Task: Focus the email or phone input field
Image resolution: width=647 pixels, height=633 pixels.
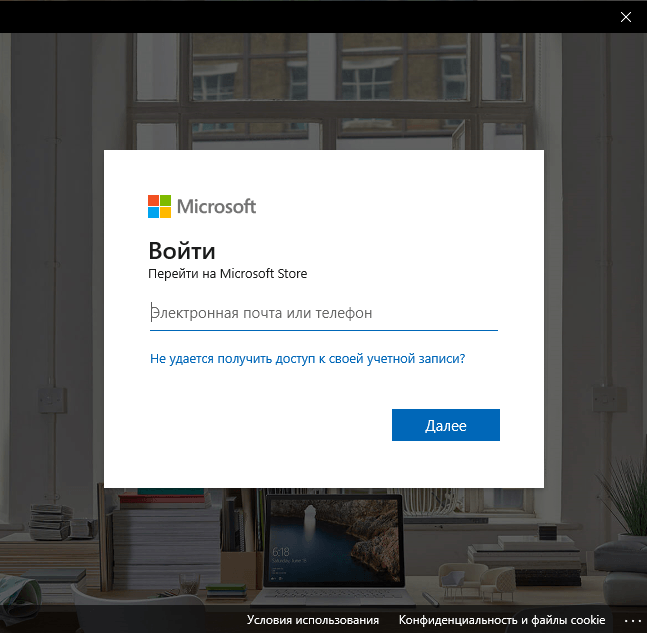Action: point(324,313)
